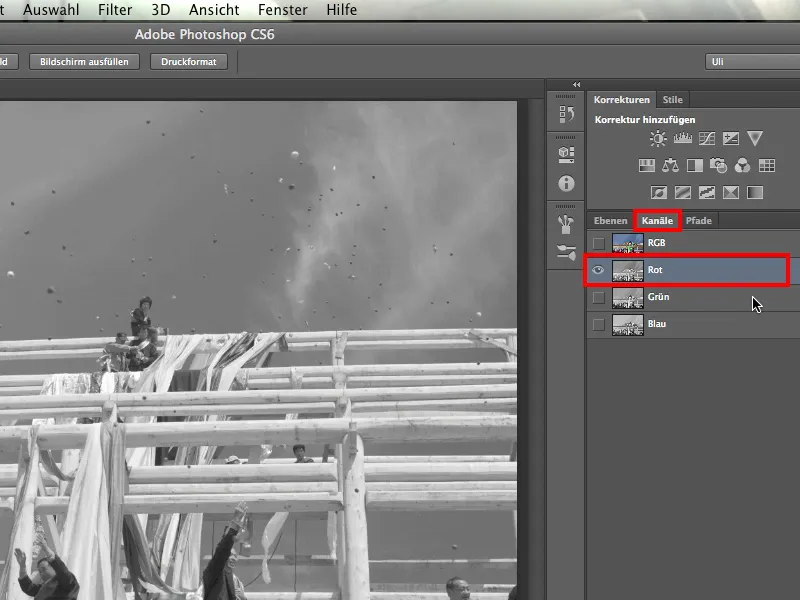Add a Brightness/Contrast adjustment (sun icon)
The width and height of the screenshot is (800, 600).
pyautogui.click(x=658, y=138)
